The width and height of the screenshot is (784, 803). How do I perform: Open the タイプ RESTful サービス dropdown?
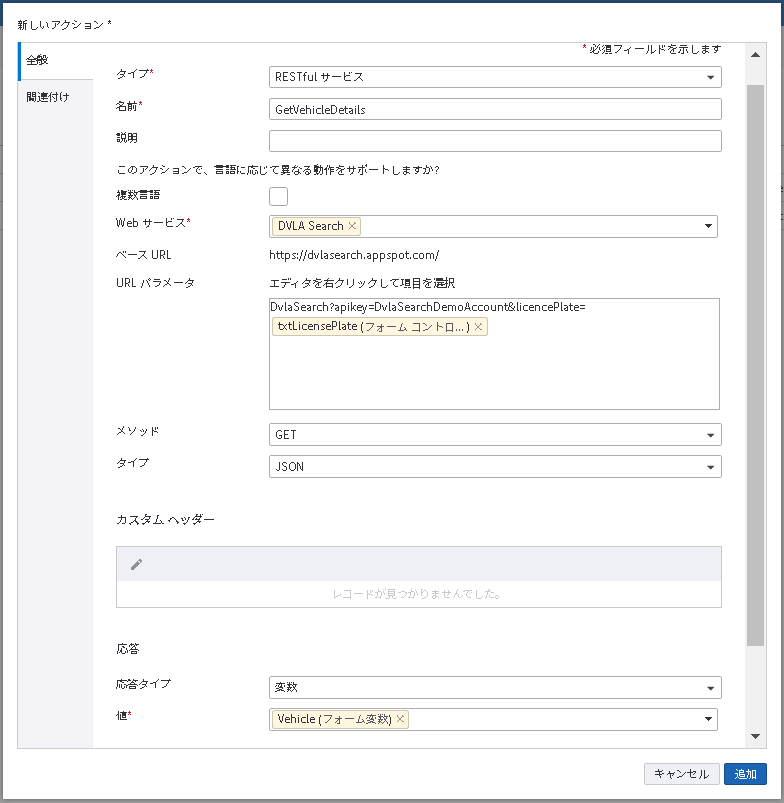click(710, 77)
